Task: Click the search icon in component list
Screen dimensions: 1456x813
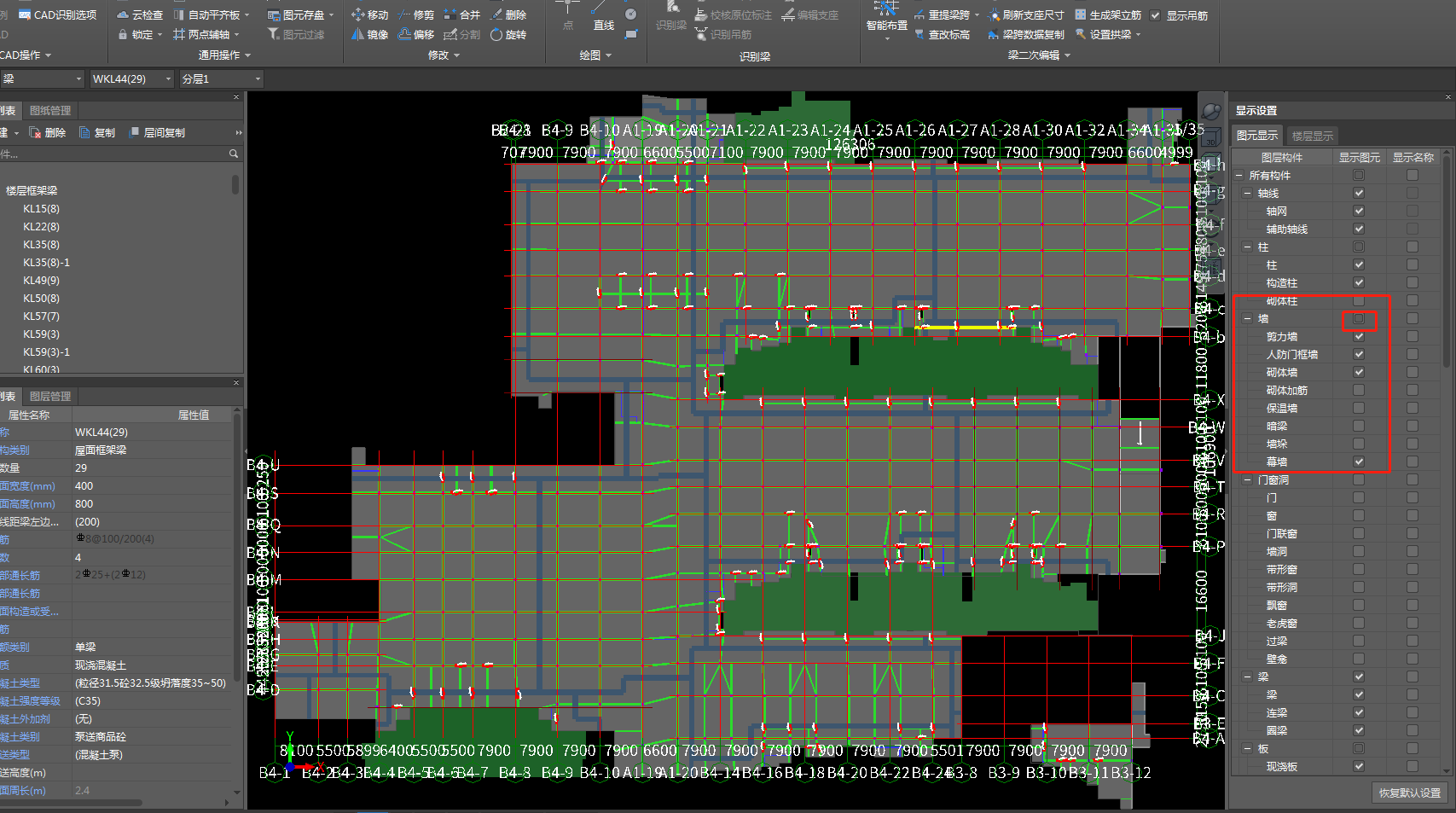Action: tap(233, 154)
